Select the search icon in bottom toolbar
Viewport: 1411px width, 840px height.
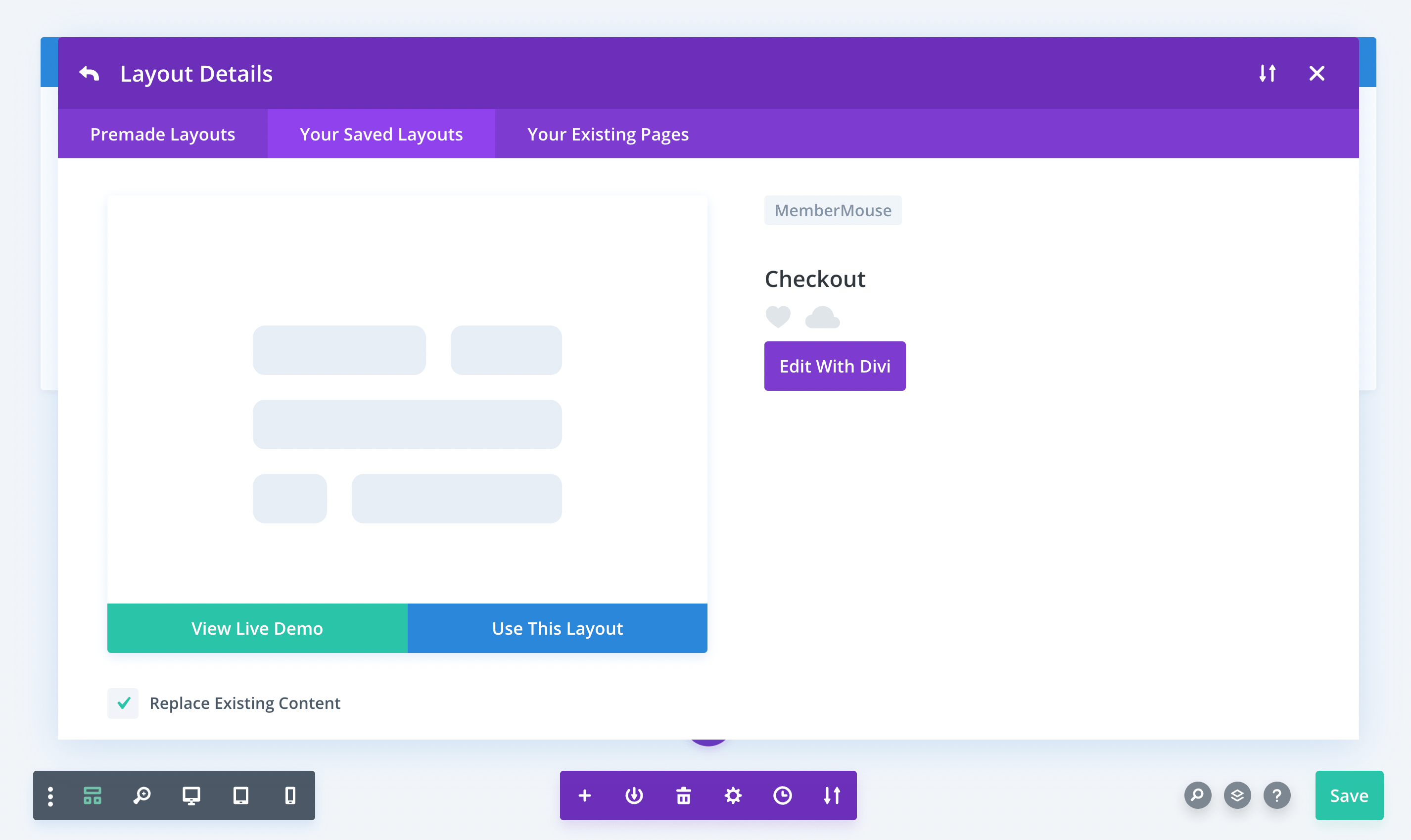coord(141,795)
